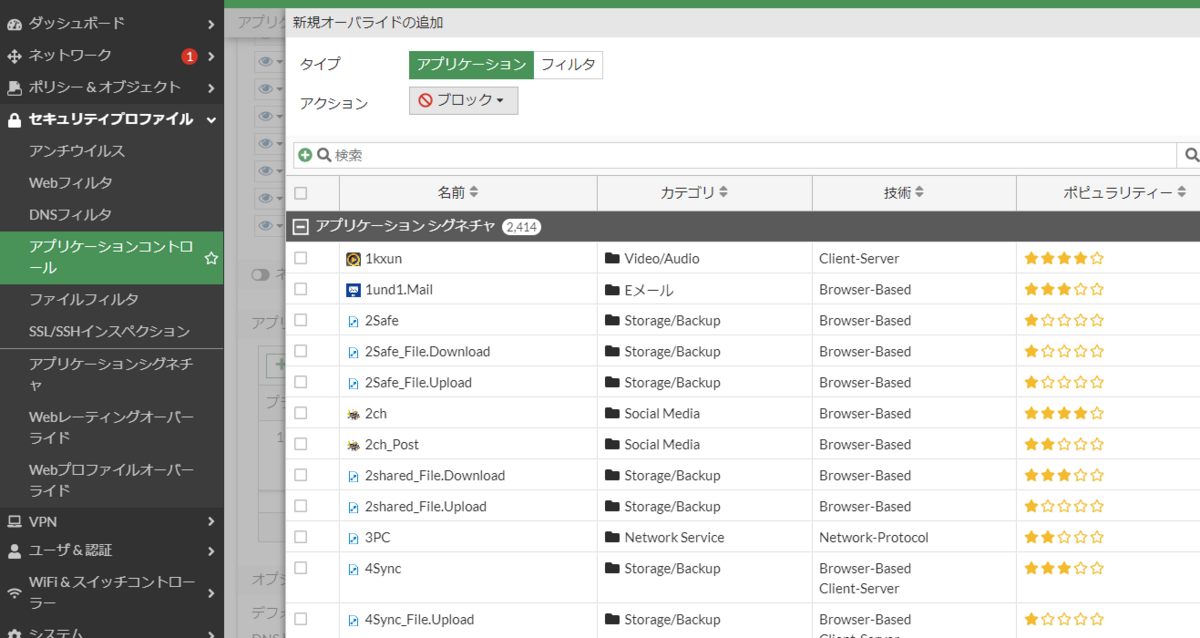Open ファイルフィルタ in sidebar
1200x638 pixels.
pyautogui.click(x=84, y=299)
